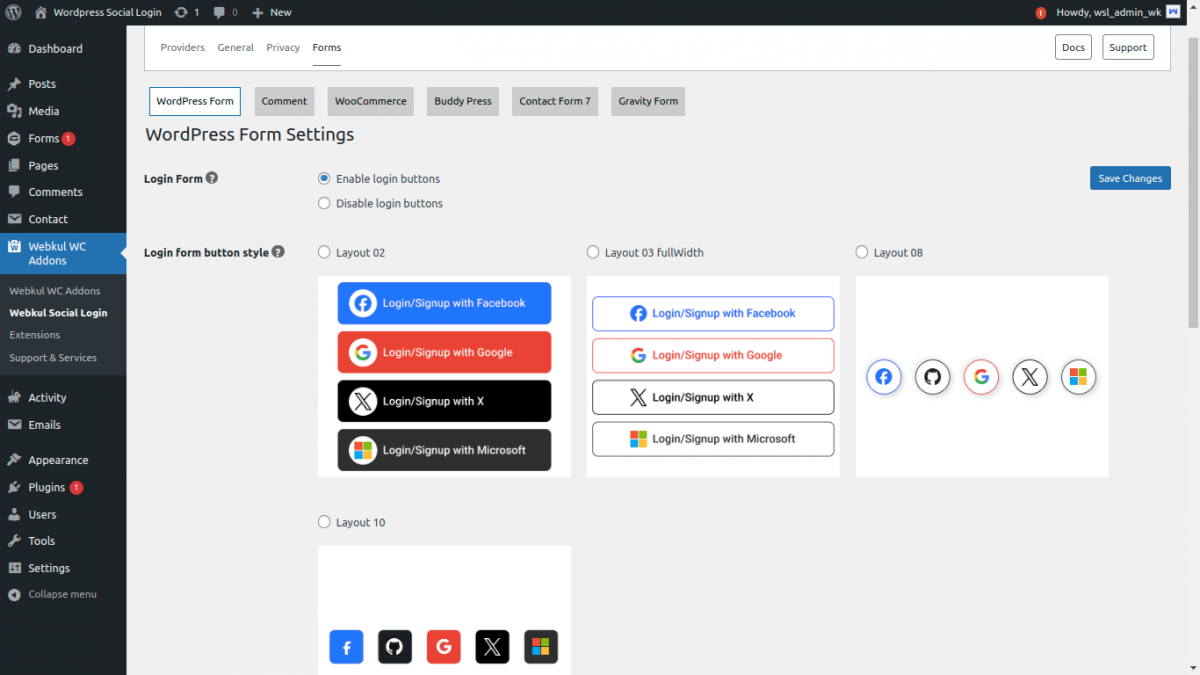The image size is (1200, 675).
Task: Click the Layout 03 fullWidth preview image
Action: click(713, 376)
